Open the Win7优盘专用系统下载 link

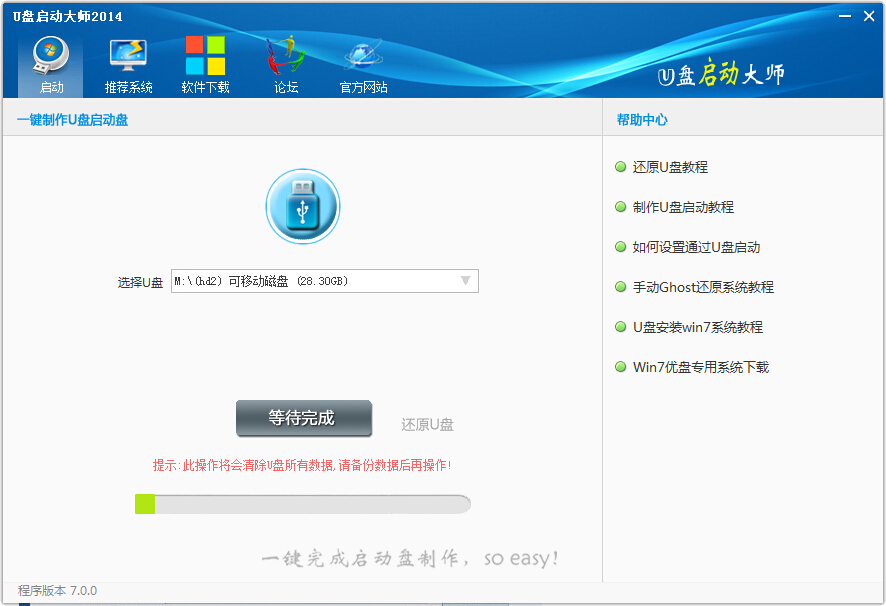coord(701,367)
